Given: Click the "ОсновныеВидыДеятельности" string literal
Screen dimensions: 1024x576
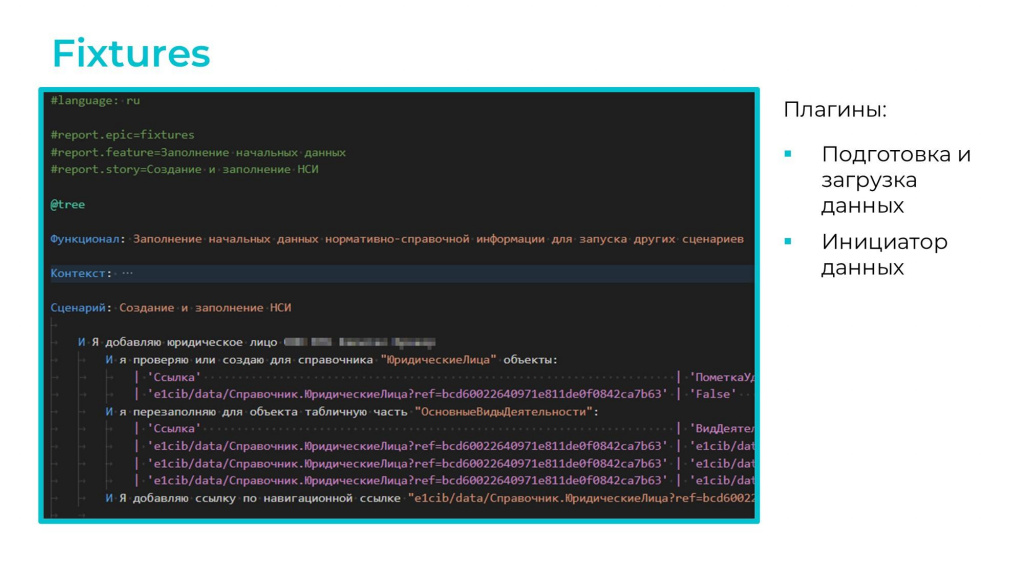Looking at the screenshot, I should coord(506,411).
